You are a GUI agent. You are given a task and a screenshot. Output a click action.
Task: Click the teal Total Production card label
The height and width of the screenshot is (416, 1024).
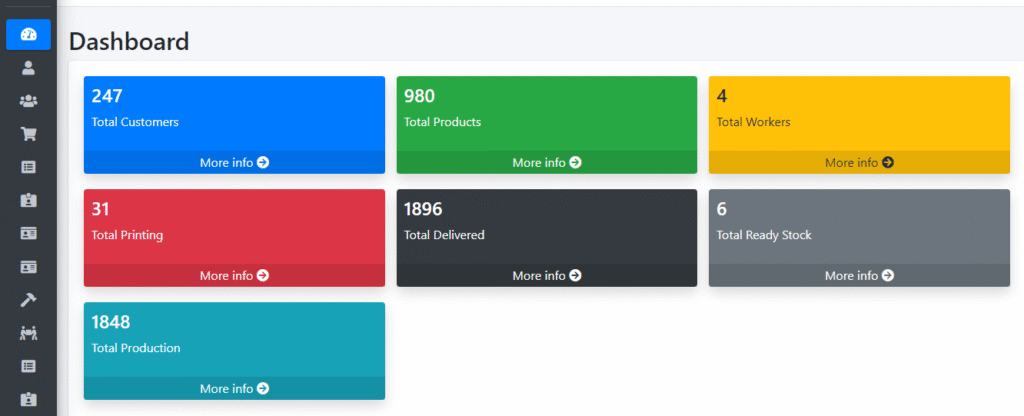136,348
